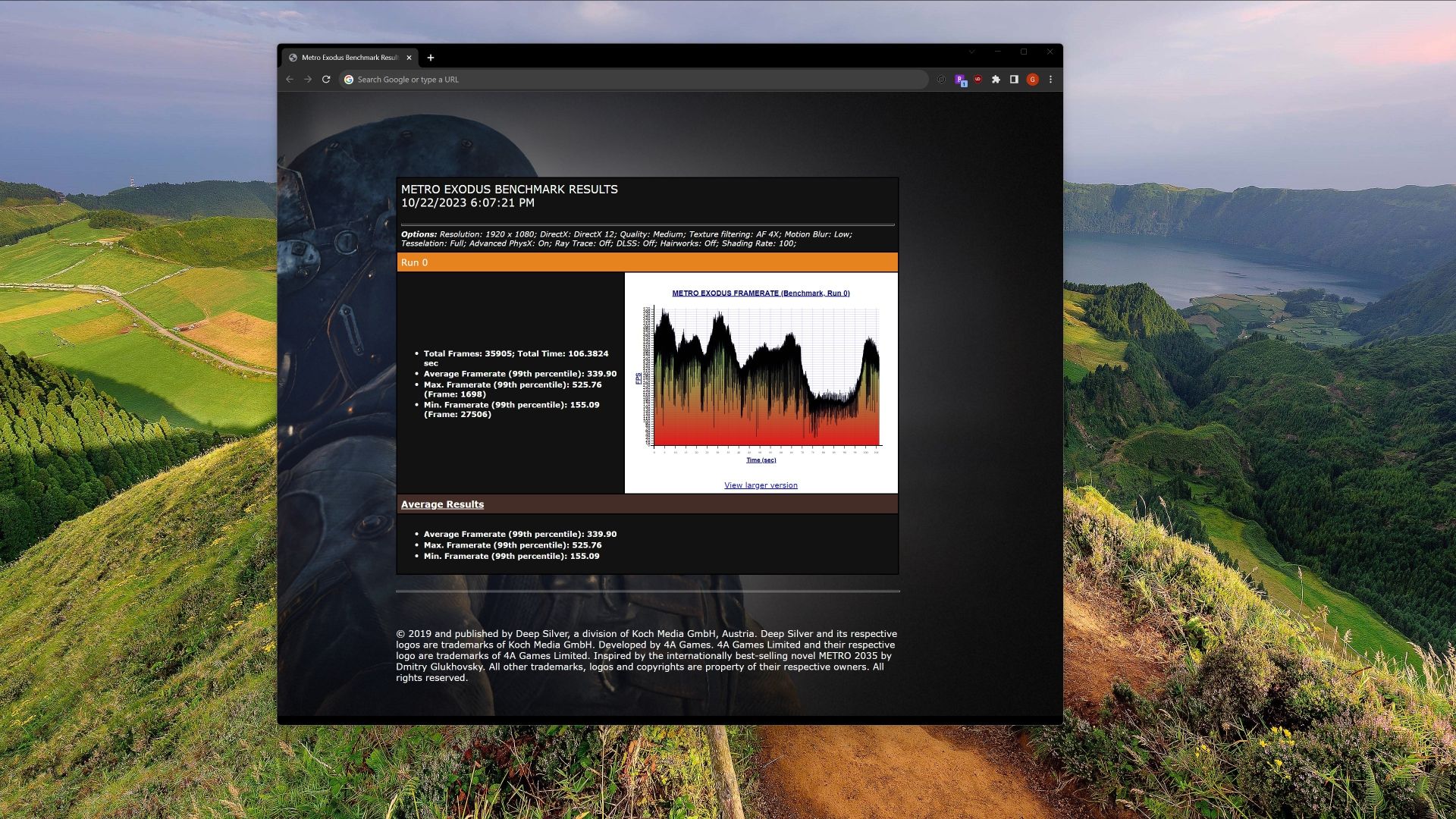Screen dimensions: 1456x819
Task: Focus the Search Google or type a URL bar
Action: pos(634,80)
